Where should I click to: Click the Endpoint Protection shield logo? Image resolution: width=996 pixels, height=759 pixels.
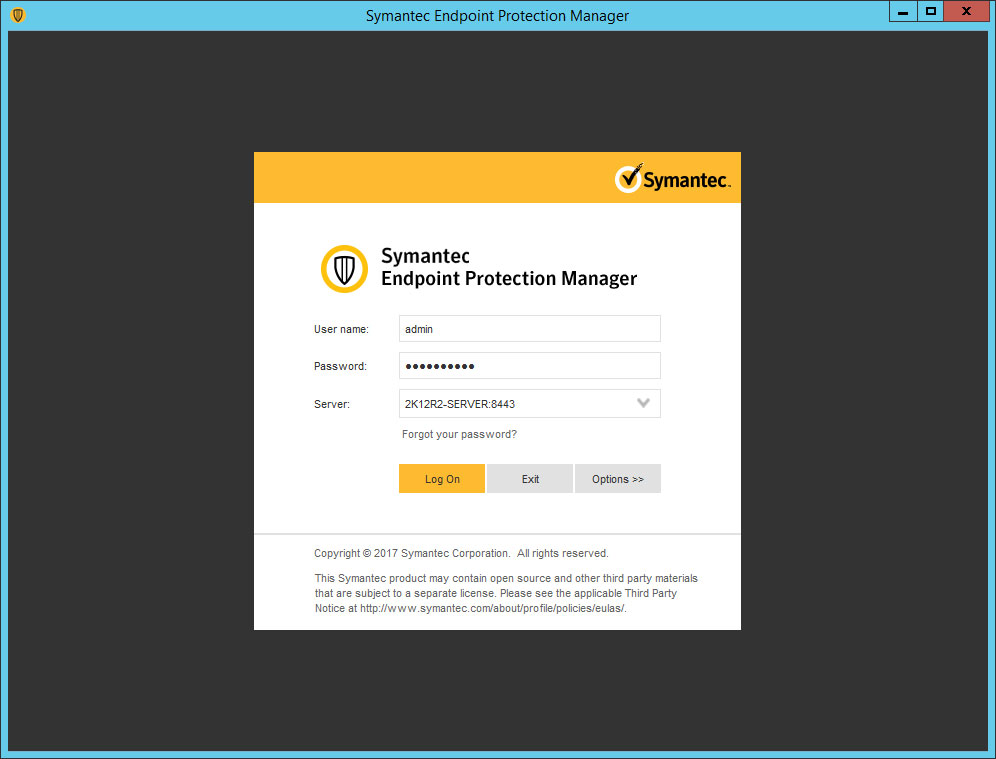[344, 269]
